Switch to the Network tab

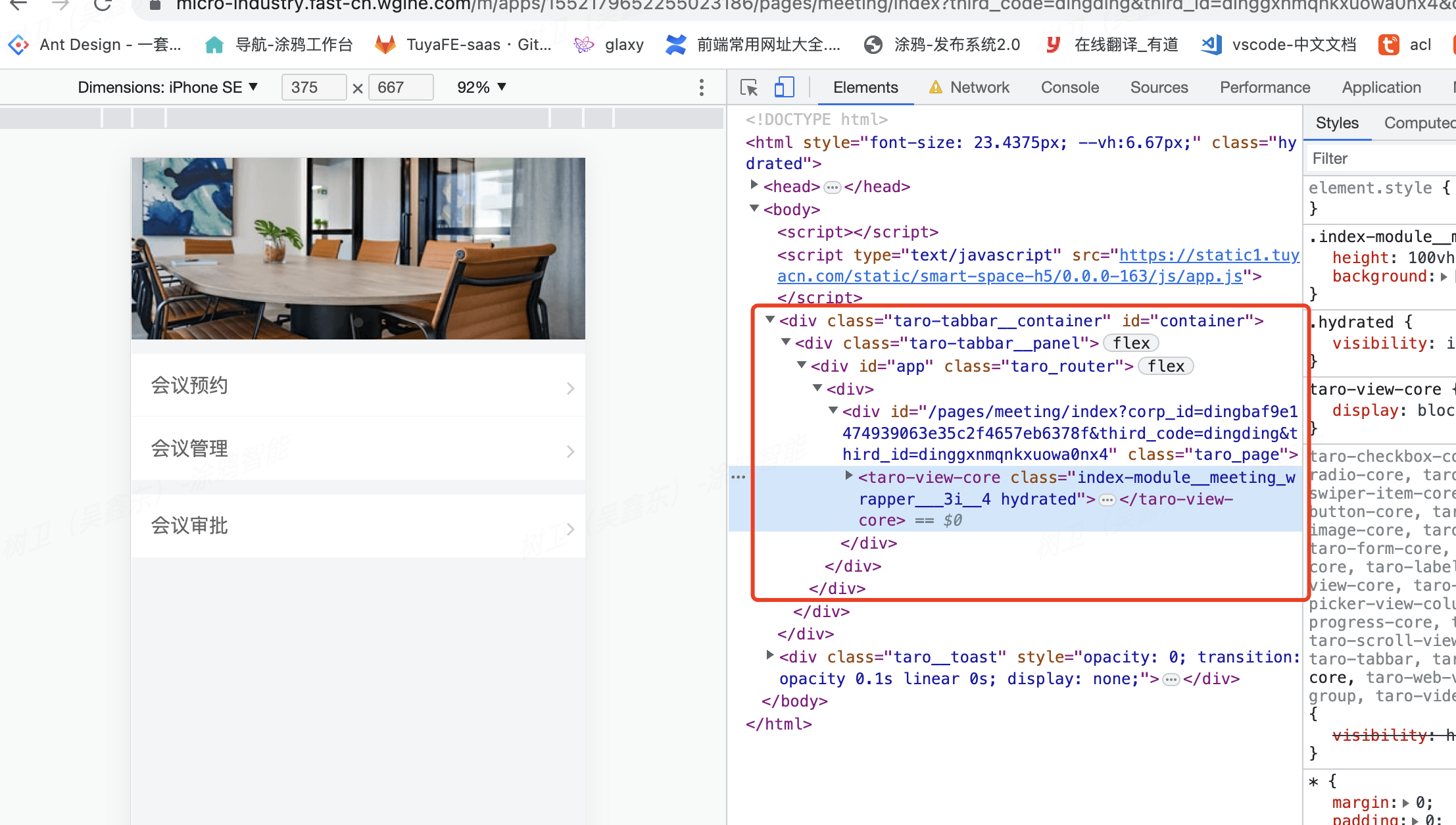979,87
